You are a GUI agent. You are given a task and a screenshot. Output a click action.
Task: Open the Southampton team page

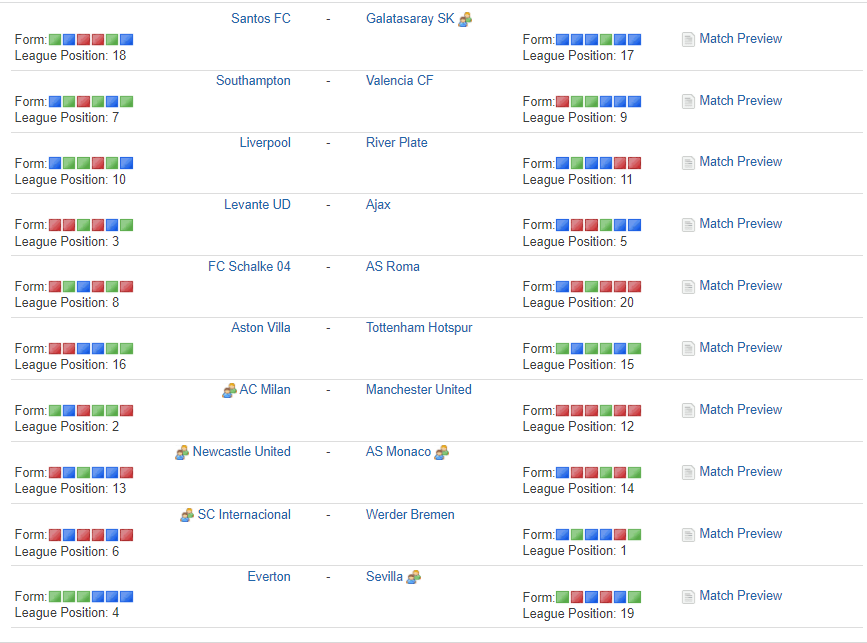tap(253, 81)
